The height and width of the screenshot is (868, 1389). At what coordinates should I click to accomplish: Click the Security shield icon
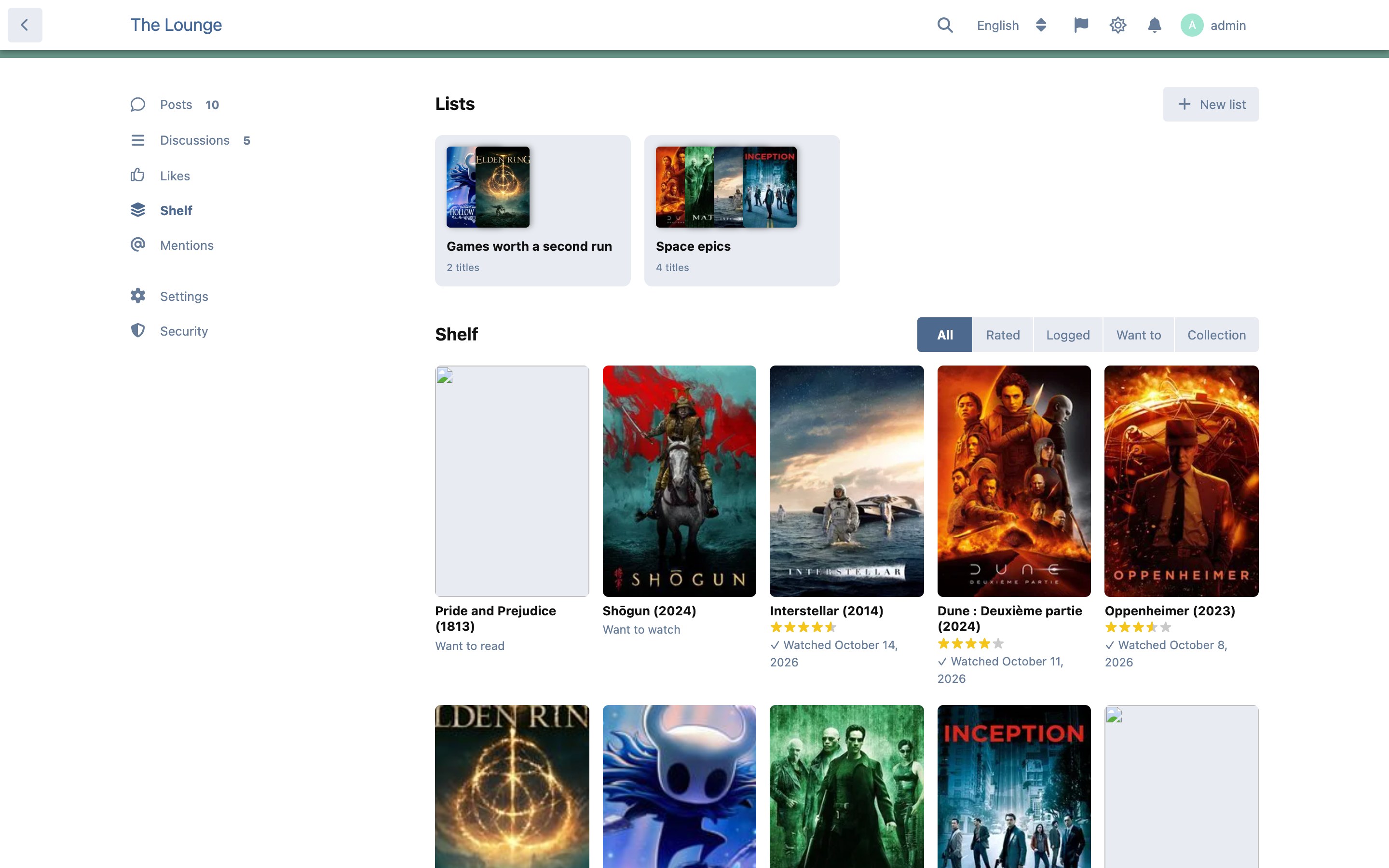[x=138, y=331]
